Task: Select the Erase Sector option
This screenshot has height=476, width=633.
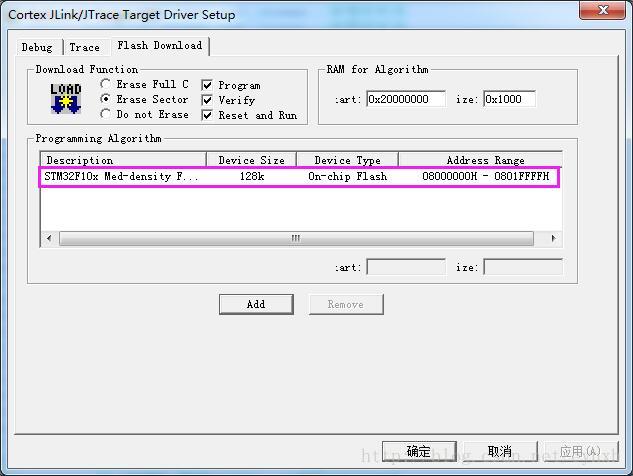Action: tap(105, 99)
